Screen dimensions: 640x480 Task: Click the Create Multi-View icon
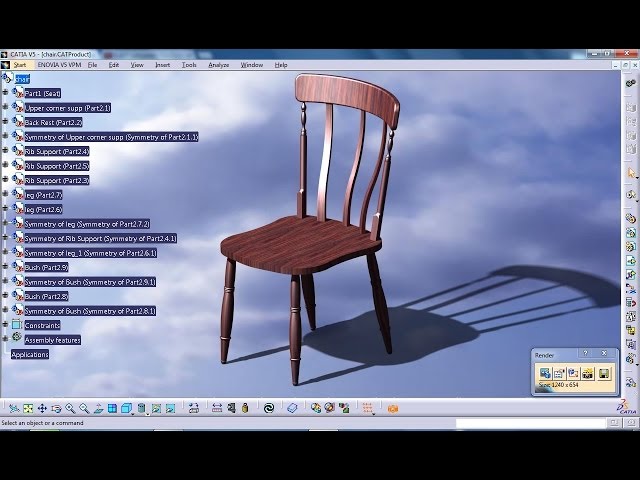pyautogui.click(x=112, y=408)
